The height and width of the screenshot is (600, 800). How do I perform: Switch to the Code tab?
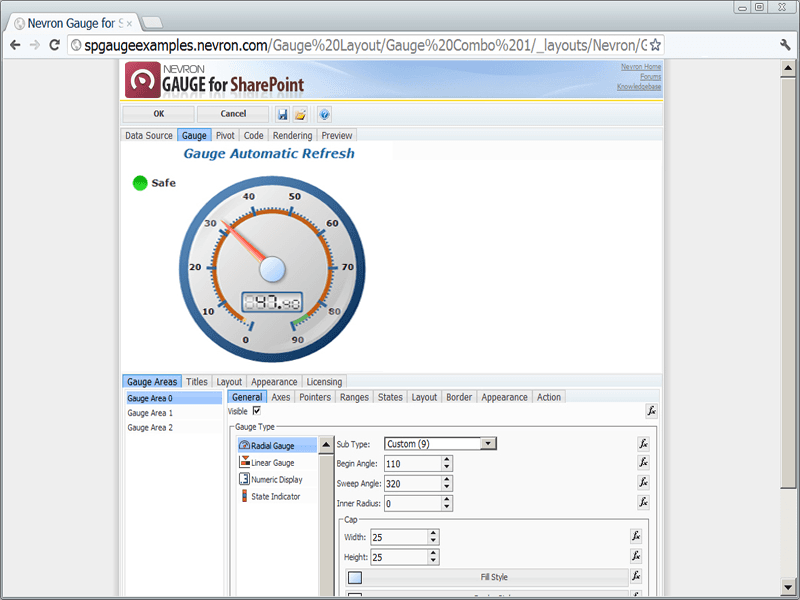click(x=254, y=135)
